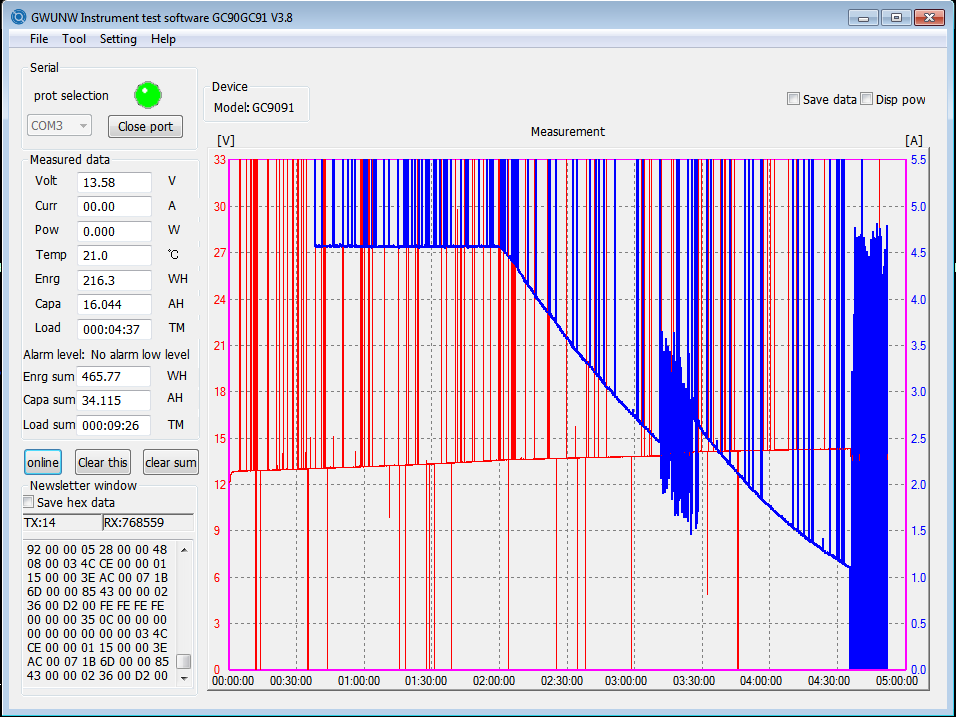Open the Setting menu
This screenshot has width=956, height=717.
coord(118,39)
